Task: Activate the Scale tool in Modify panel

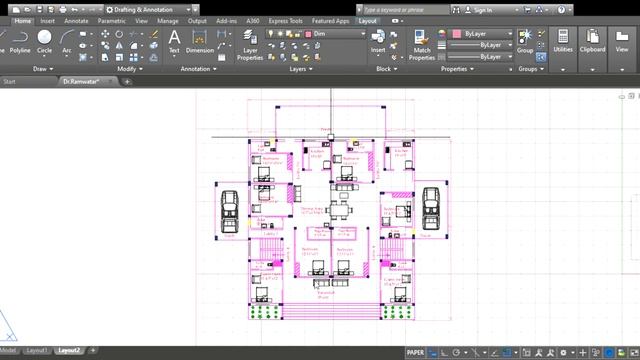Action: (119, 58)
